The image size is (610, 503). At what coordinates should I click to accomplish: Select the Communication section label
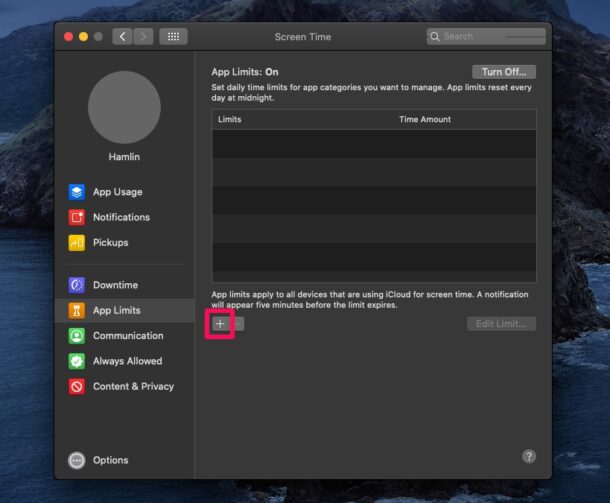(x=128, y=336)
